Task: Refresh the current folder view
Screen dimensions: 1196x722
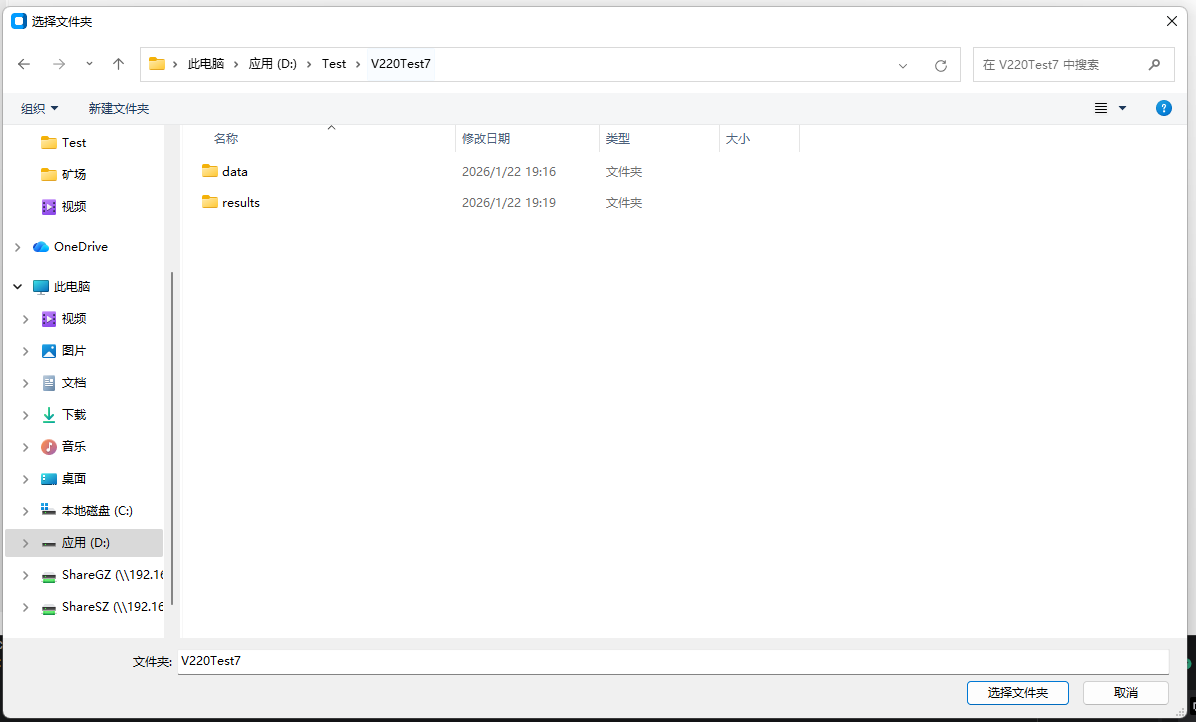Action: [x=940, y=65]
